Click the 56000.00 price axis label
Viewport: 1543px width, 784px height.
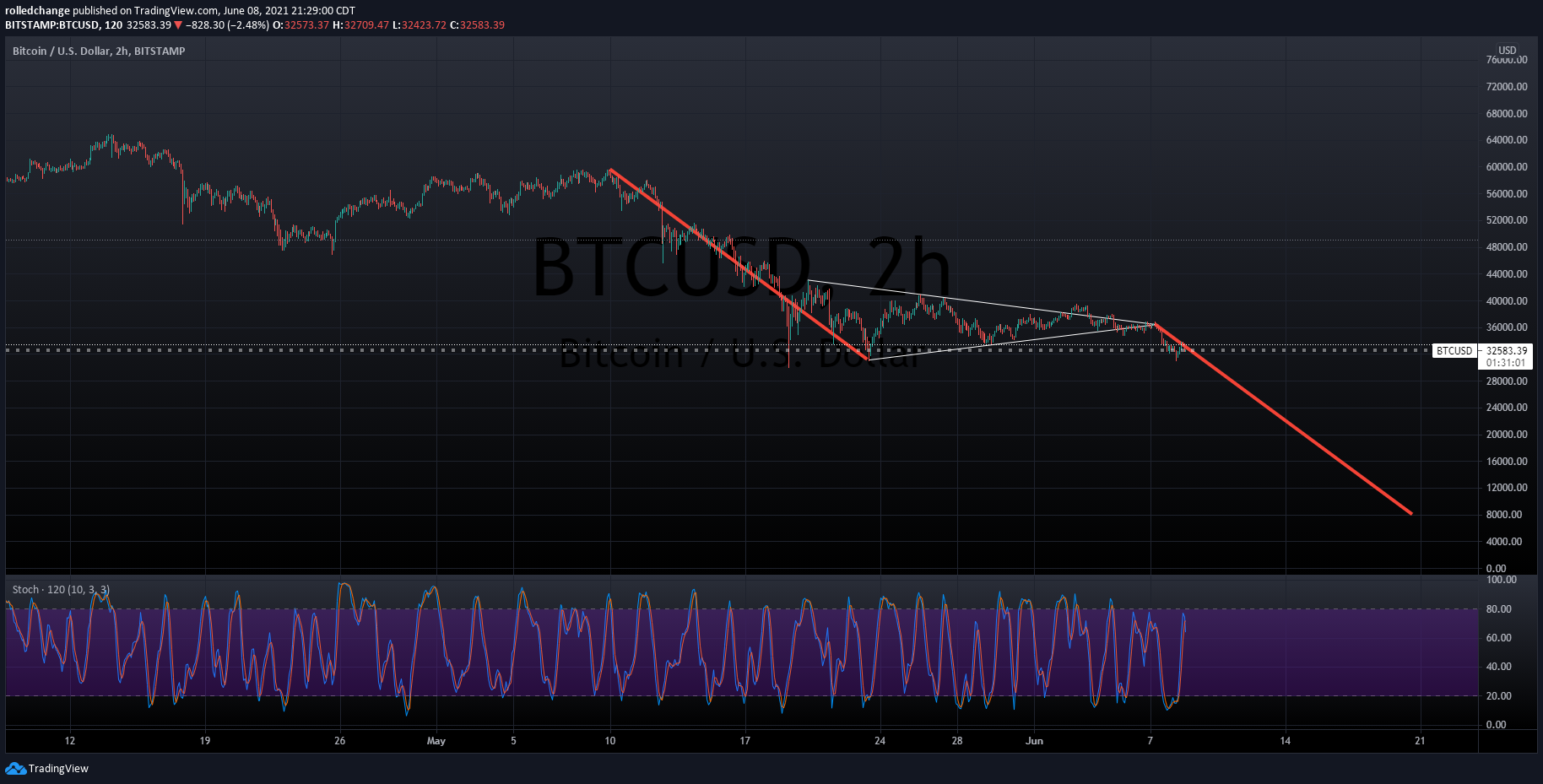pyautogui.click(x=1507, y=193)
